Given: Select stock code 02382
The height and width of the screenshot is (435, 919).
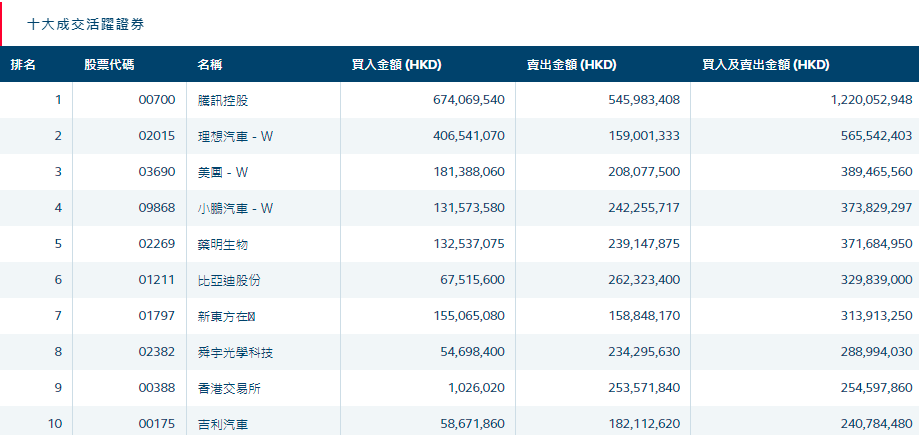Looking at the screenshot, I should point(156,352).
